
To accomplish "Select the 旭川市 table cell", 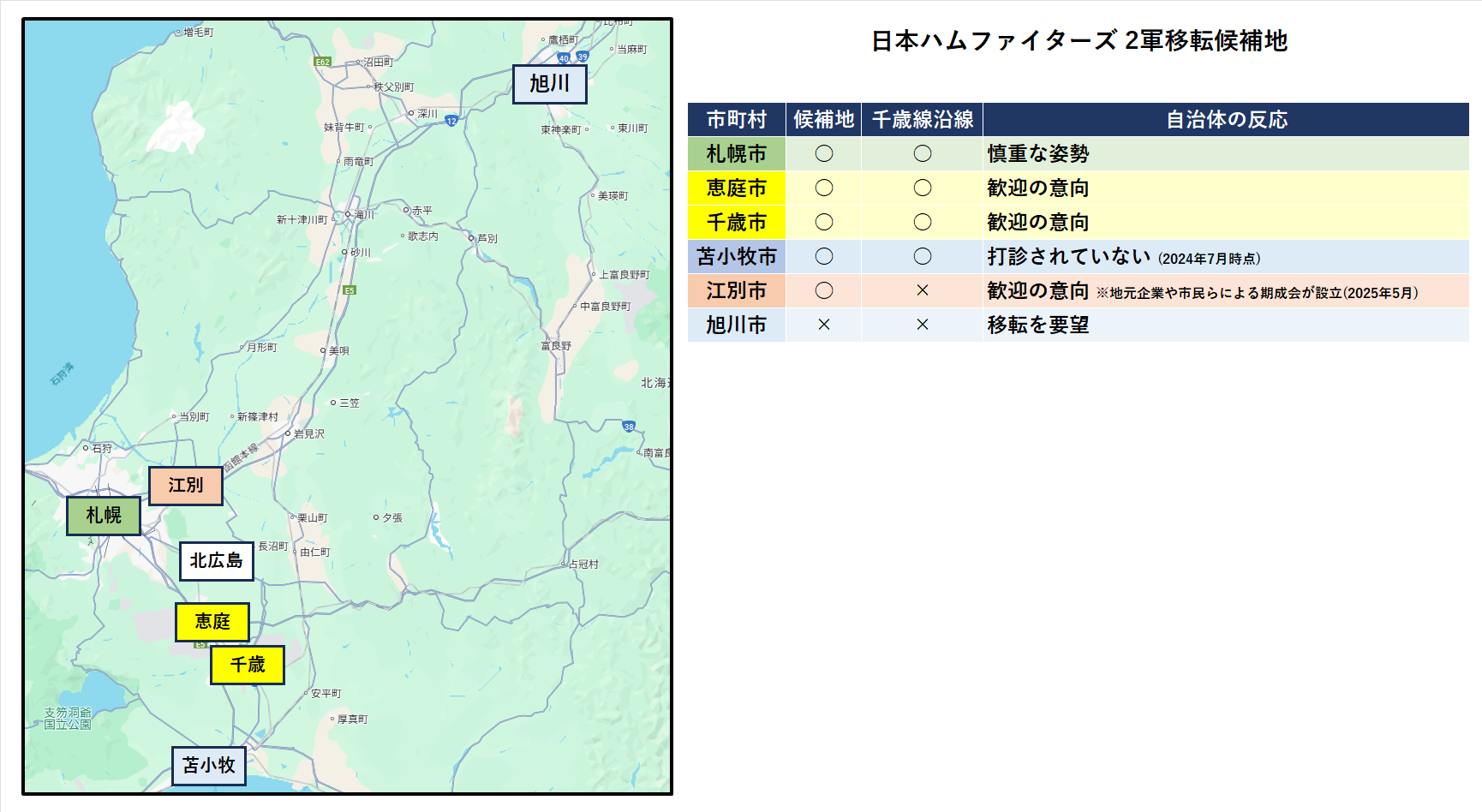I will [737, 325].
